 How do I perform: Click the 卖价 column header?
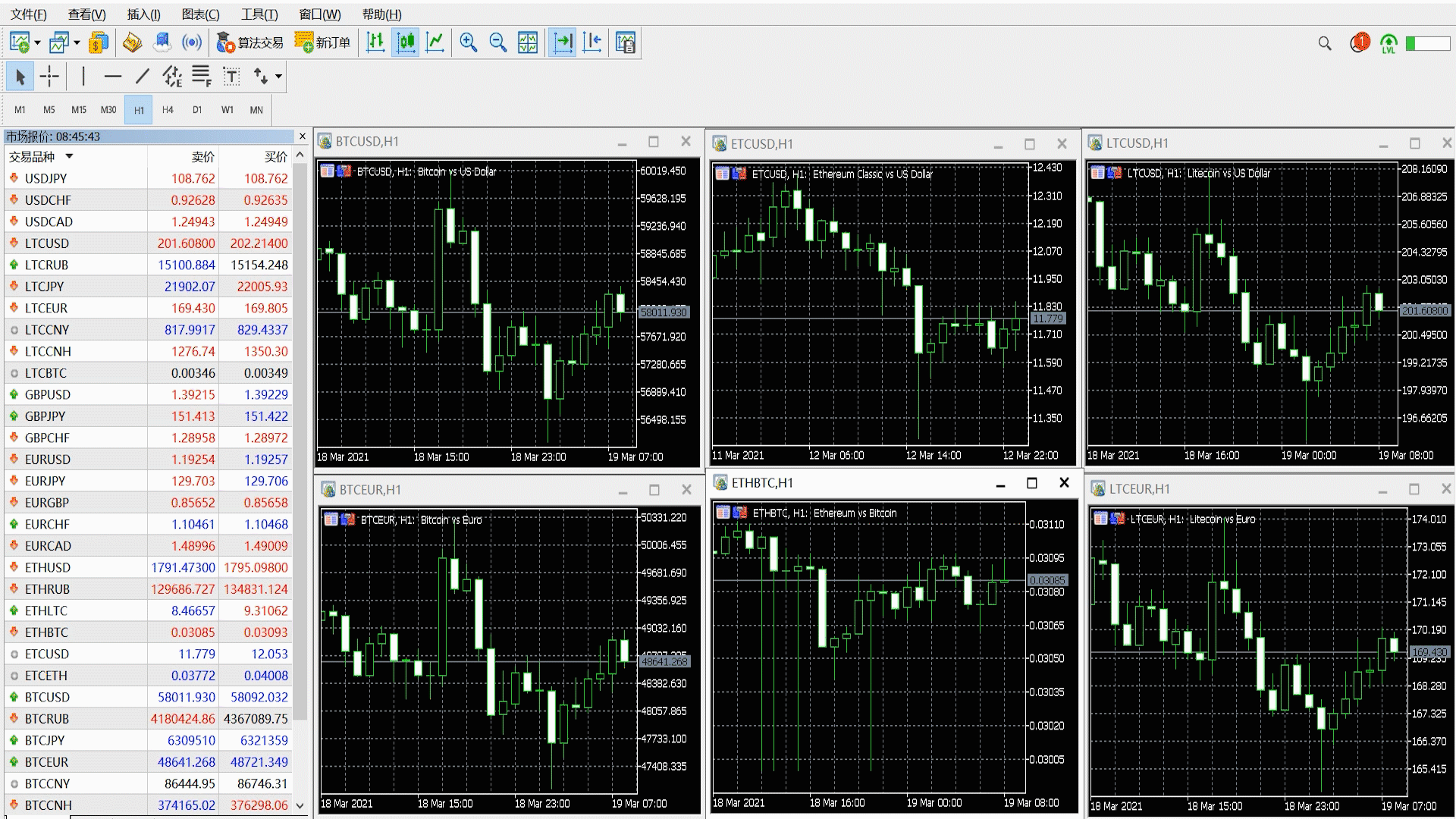pyautogui.click(x=202, y=157)
